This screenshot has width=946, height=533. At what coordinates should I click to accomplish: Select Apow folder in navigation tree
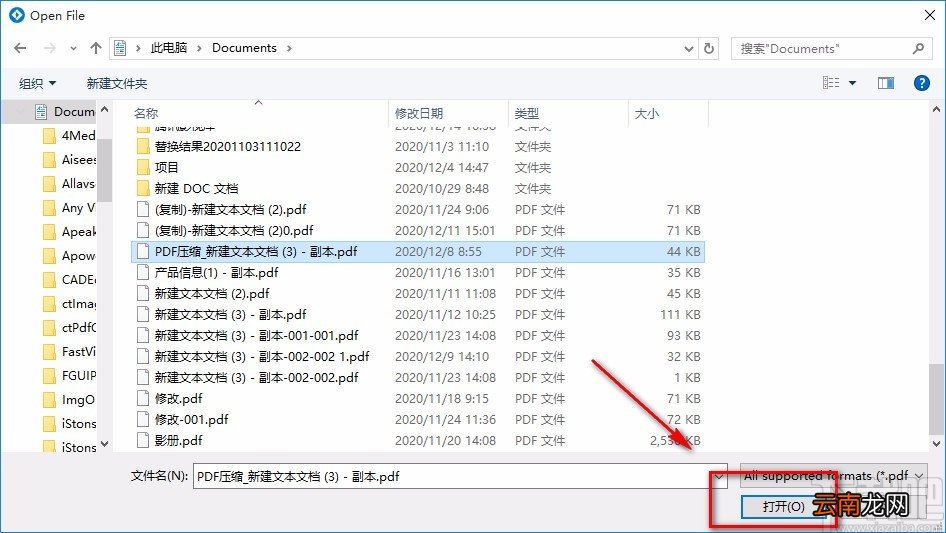(x=69, y=255)
